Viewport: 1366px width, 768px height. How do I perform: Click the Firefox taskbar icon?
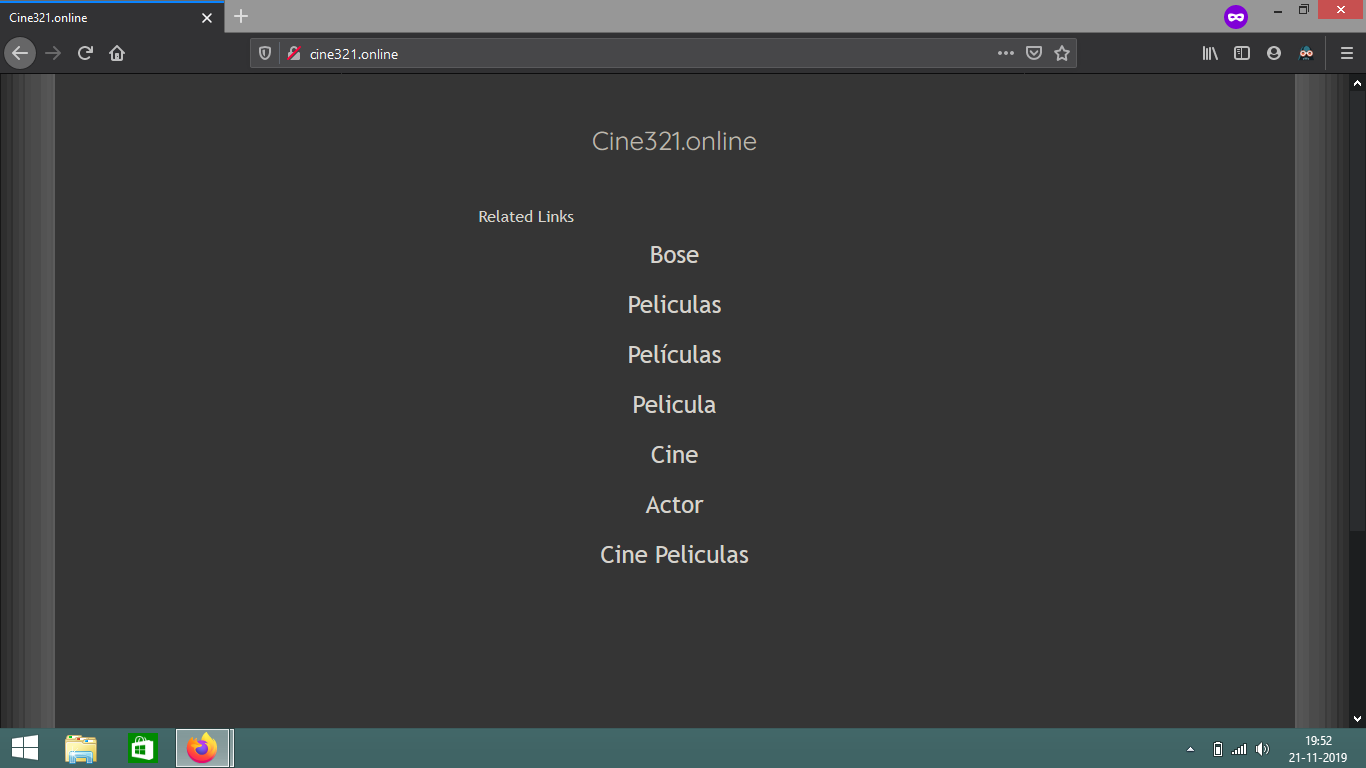[204, 748]
